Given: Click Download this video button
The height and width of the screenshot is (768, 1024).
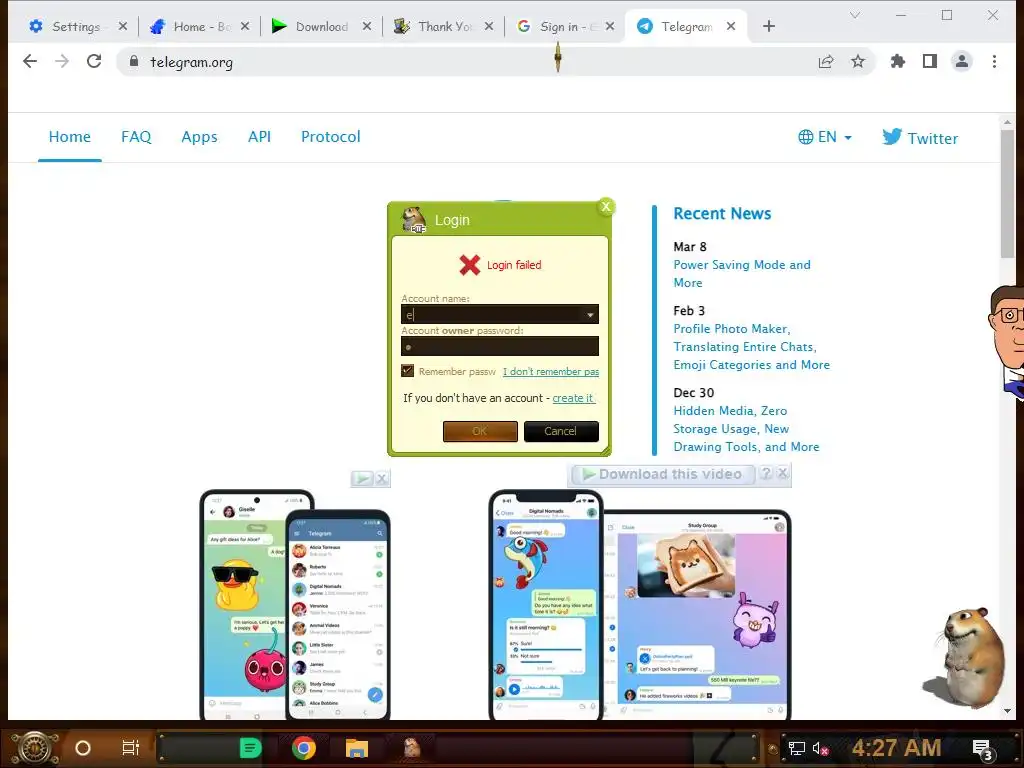Looking at the screenshot, I should [664, 474].
